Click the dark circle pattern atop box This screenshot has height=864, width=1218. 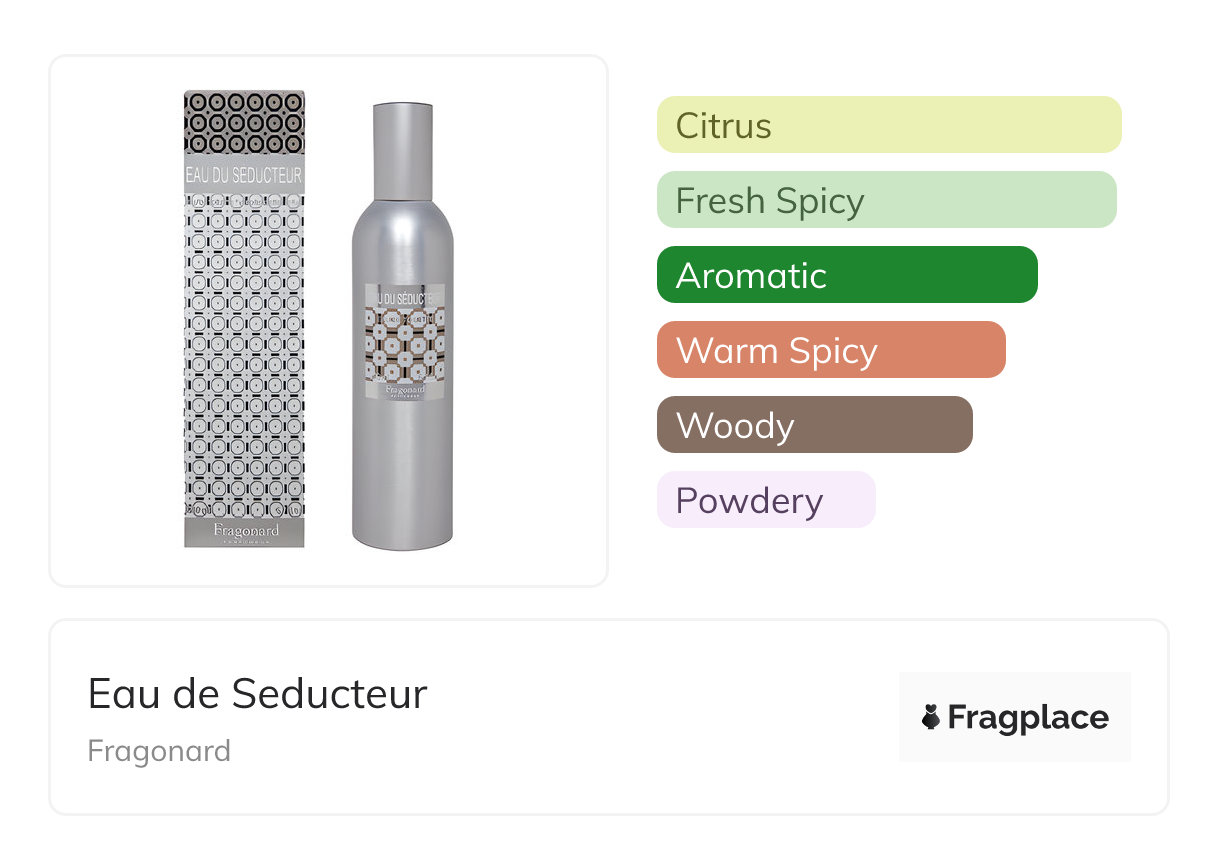point(244,122)
